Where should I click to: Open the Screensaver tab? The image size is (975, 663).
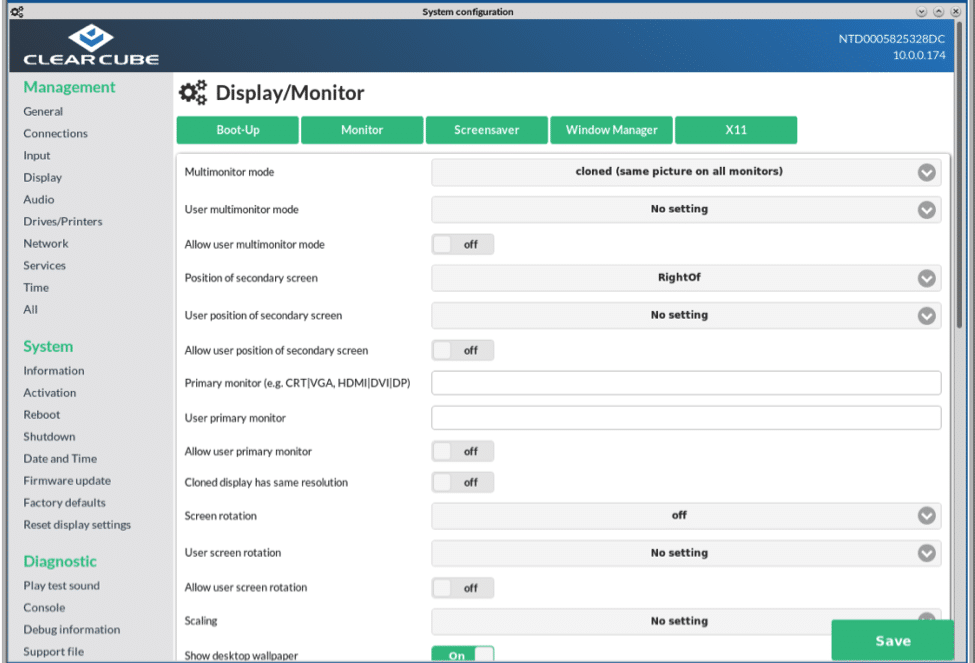coord(486,130)
